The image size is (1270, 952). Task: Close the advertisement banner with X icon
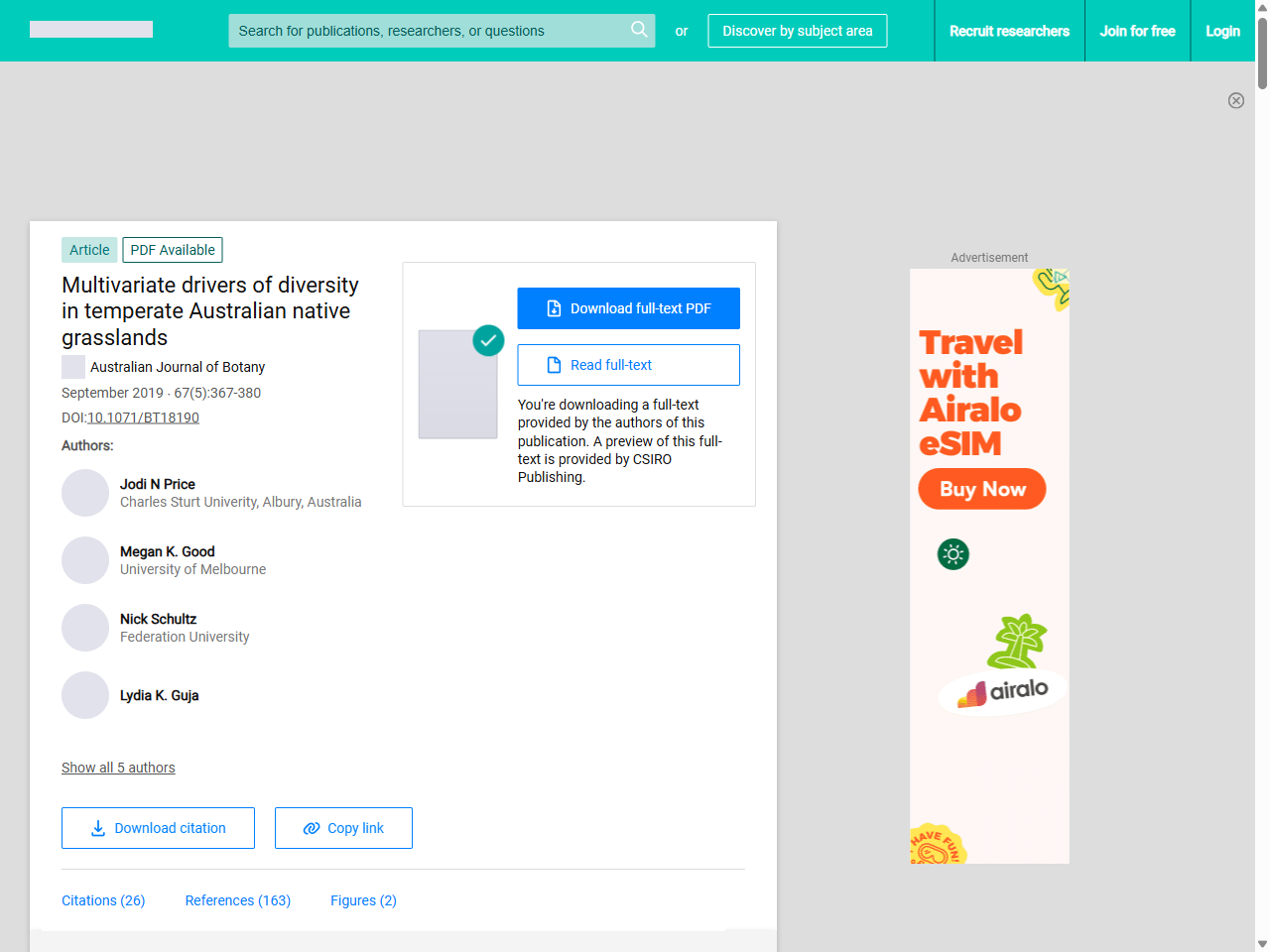point(1235,100)
